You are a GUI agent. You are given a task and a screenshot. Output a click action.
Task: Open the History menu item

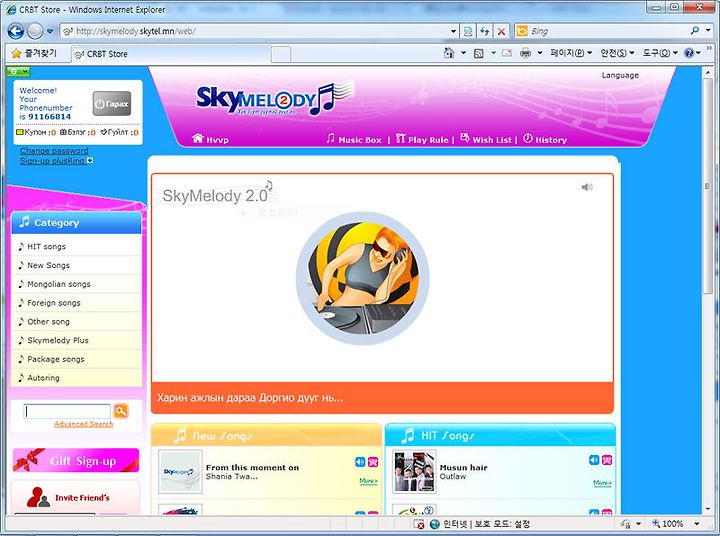point(545,139)
